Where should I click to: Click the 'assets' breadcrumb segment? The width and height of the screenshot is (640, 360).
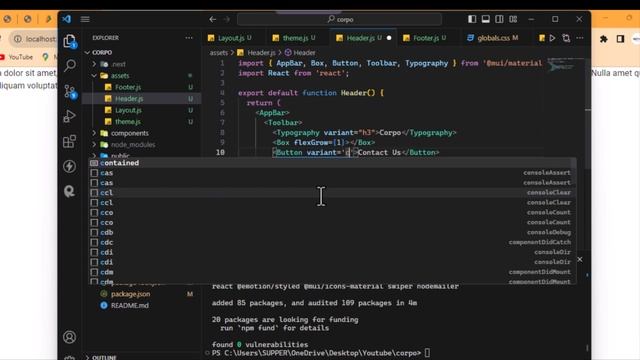(218, 53)
